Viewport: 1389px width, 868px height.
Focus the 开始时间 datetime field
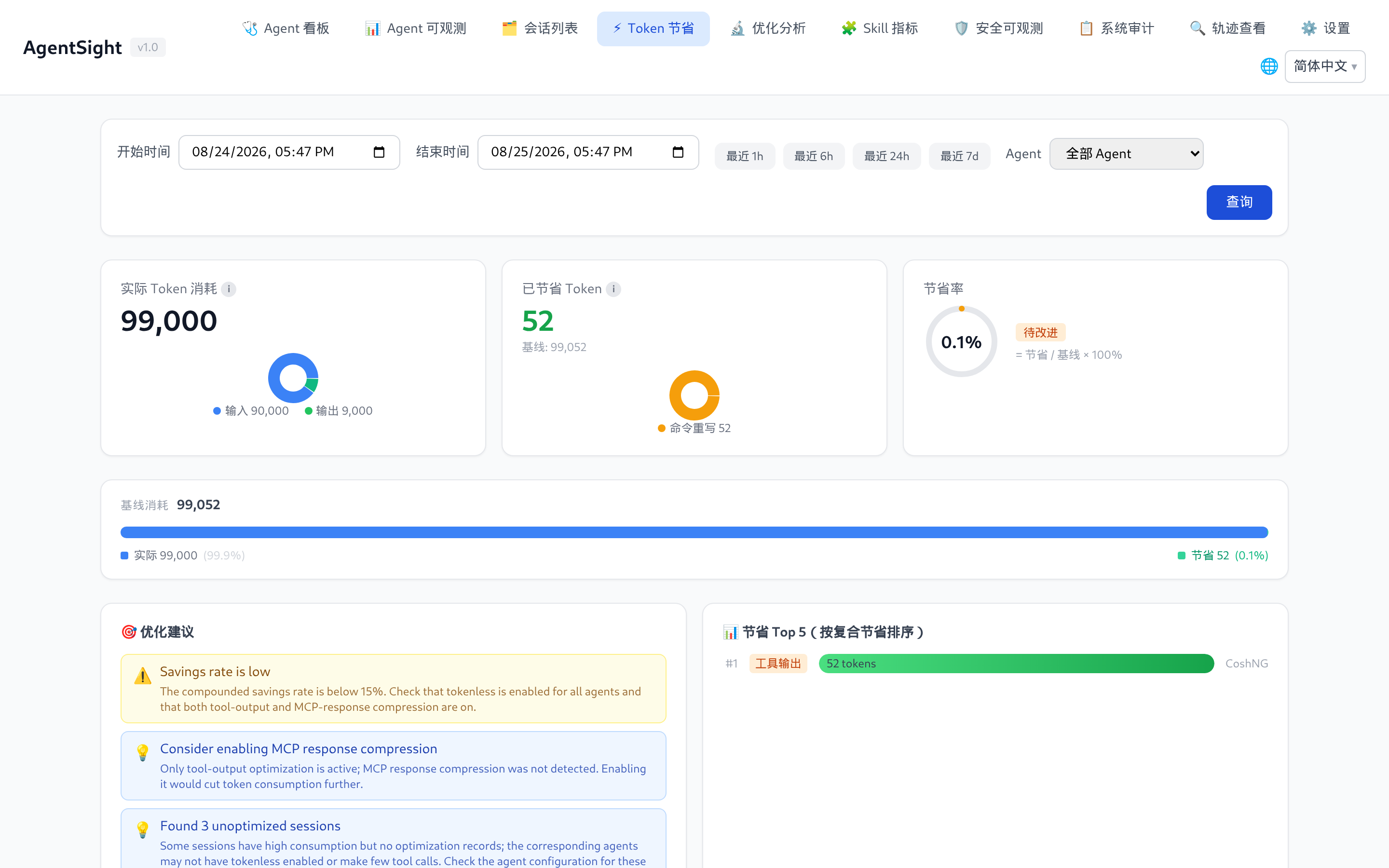click(289, 152)
